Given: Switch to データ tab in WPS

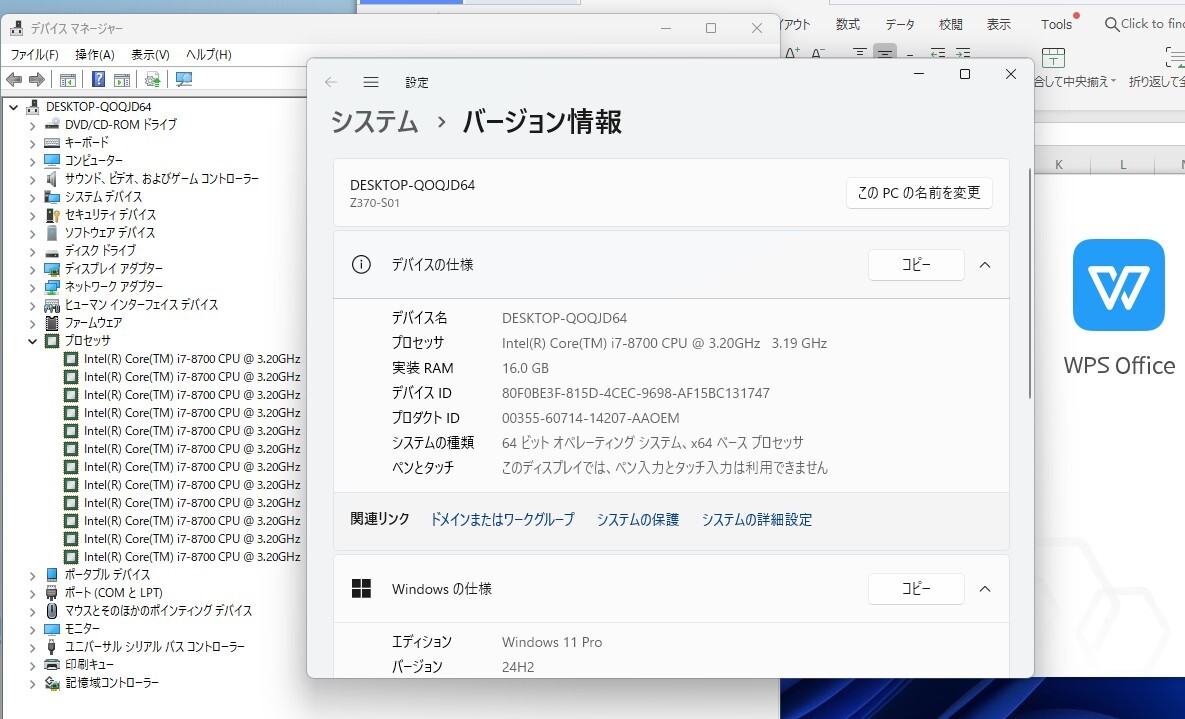Looking at the screenshot, I should point(900,24).
